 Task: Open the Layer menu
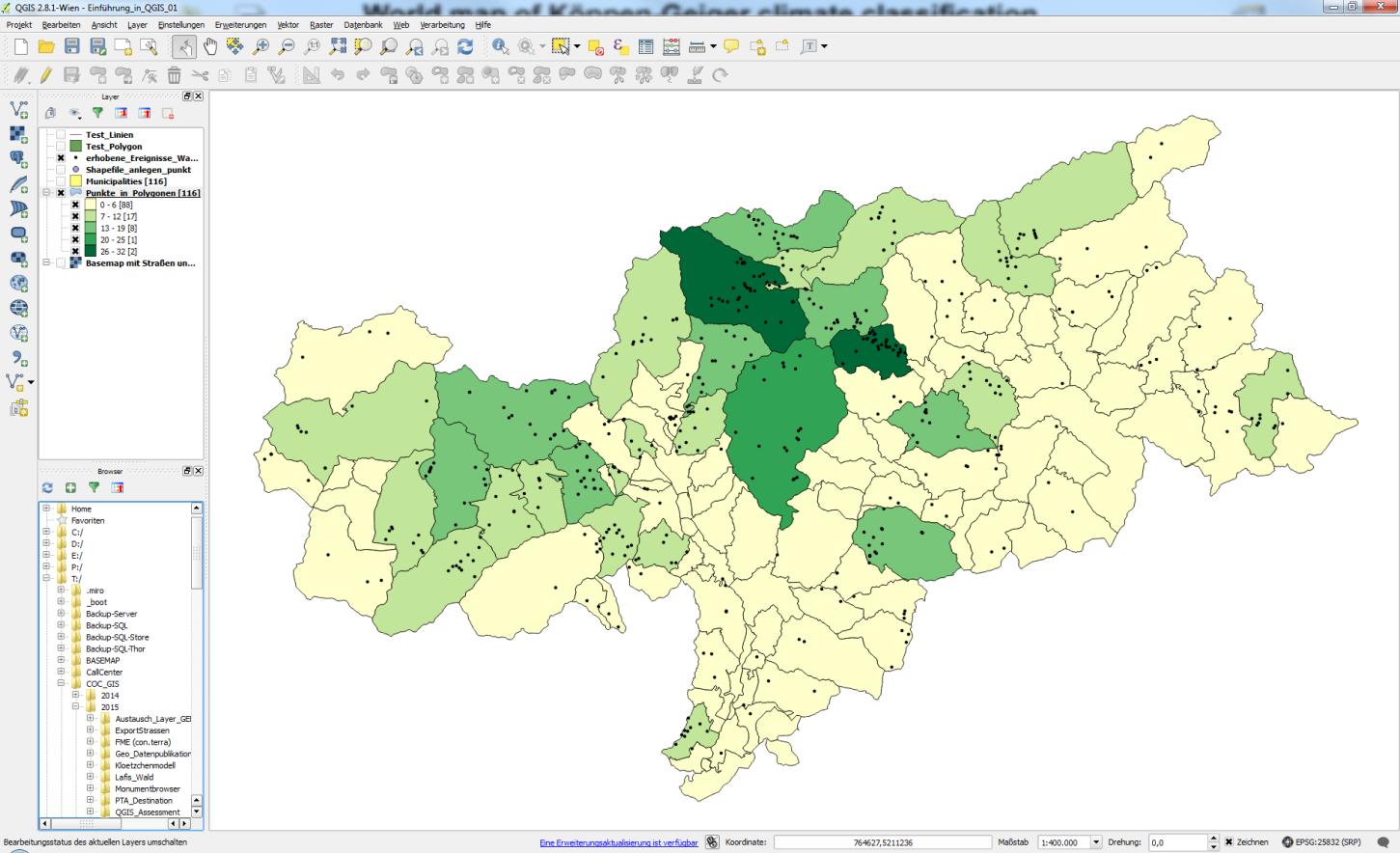pyautogui.click(x=137, y=24)
